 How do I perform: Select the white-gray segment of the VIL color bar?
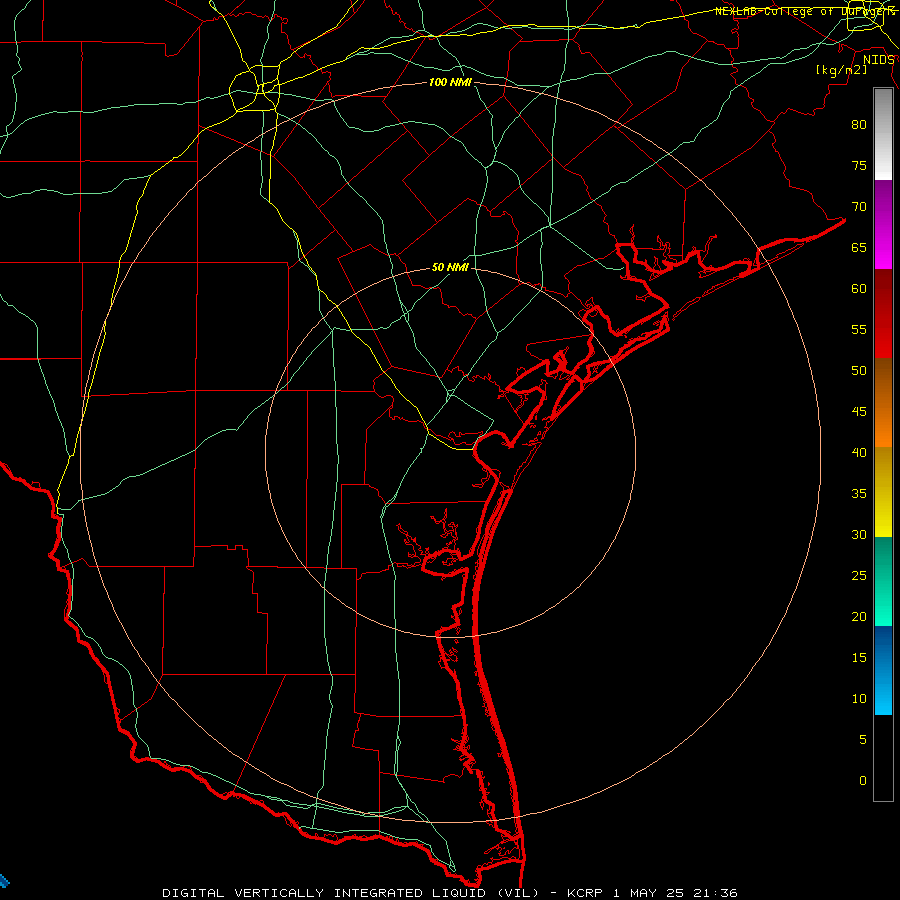[x=883, y=134]
